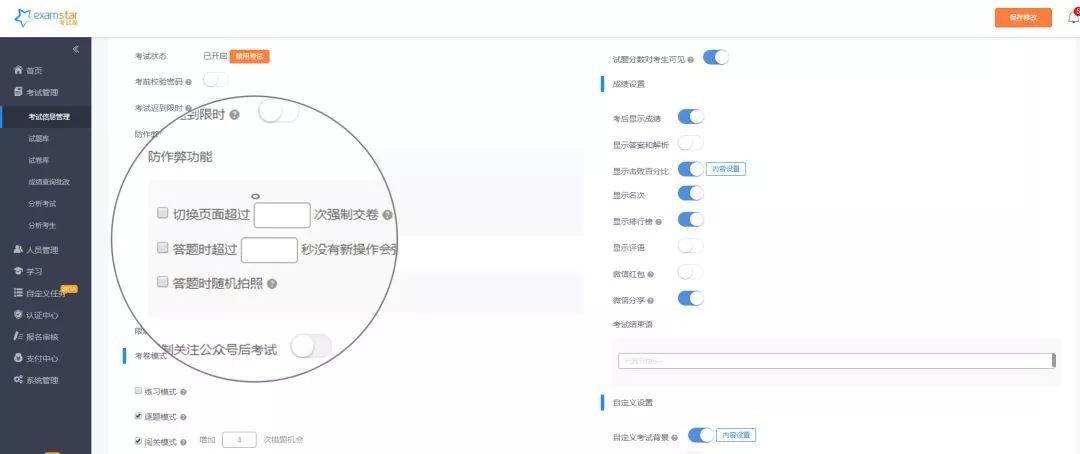The width and height of the screenshot is (1080, 454).
Task: Click the 报名审核 sidebar icon
Action: pos(19,336)
